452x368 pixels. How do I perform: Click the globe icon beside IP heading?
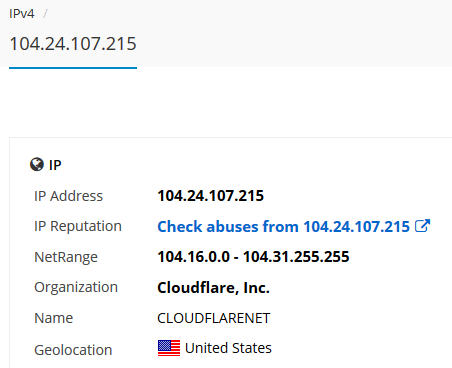point(37,164)
